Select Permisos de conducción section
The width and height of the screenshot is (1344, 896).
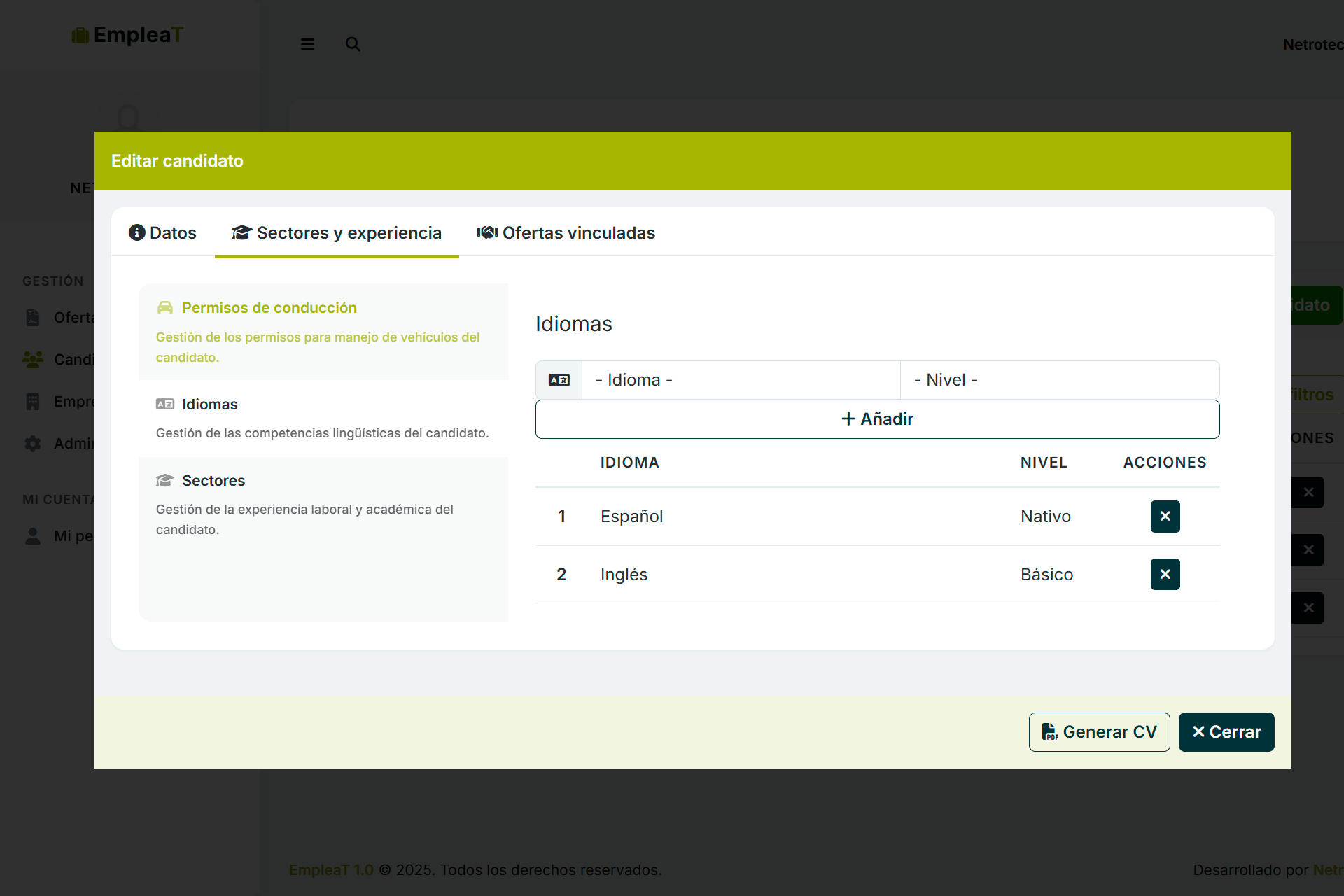[x=323, y=332]
